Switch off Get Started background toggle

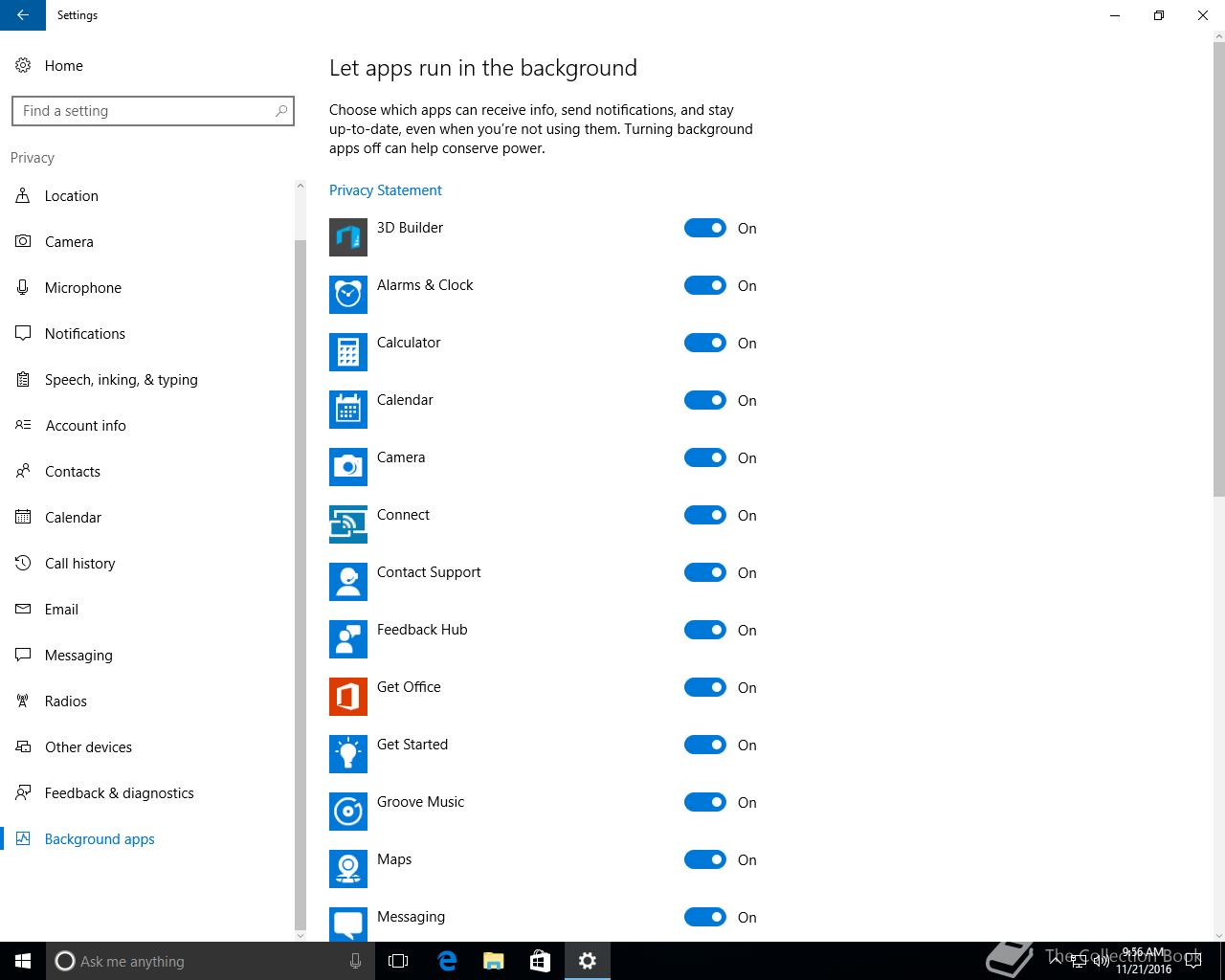(x=705, y=745)
